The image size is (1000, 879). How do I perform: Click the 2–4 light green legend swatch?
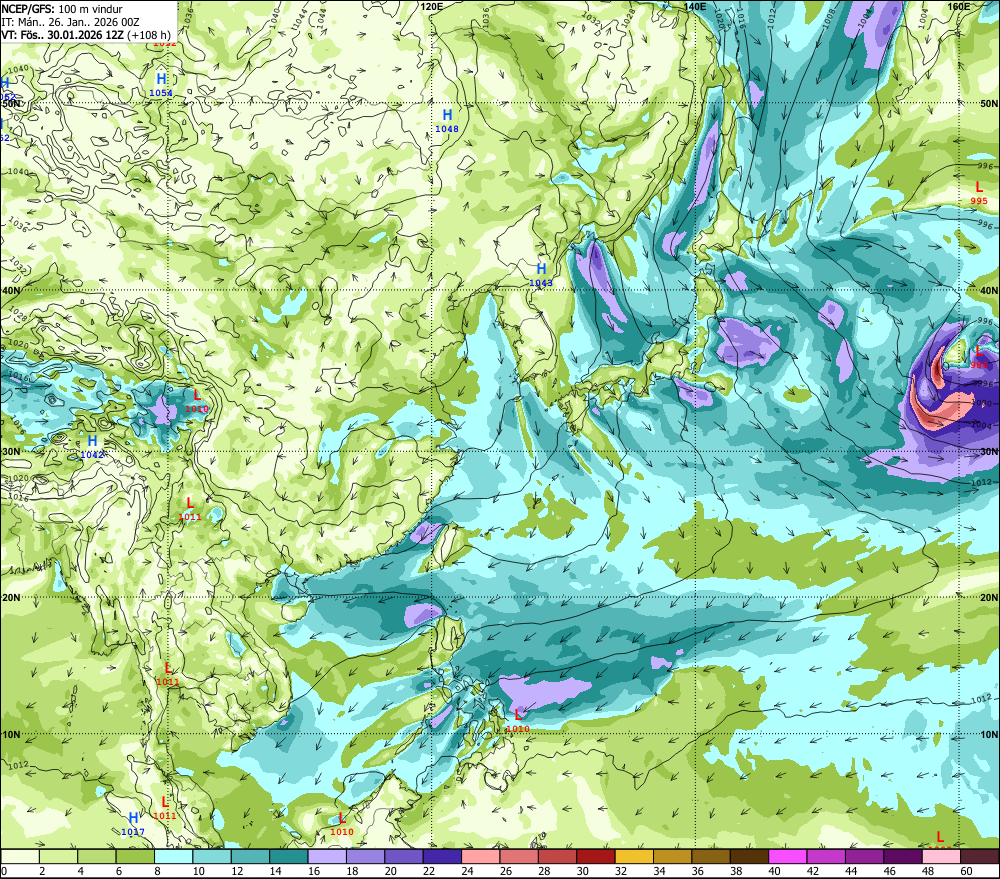tap(59, 856)
